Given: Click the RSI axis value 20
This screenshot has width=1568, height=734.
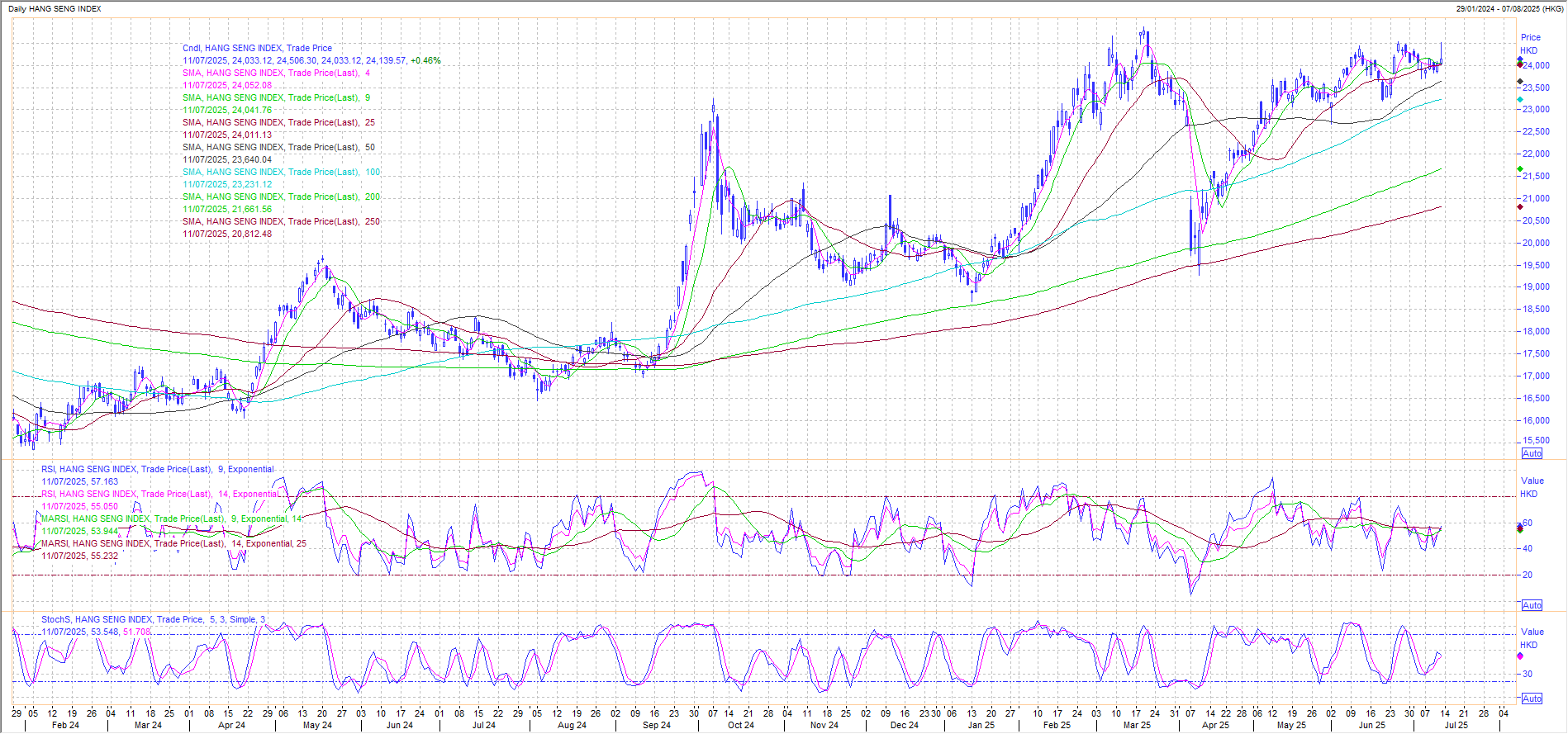Looking at the screenshot, I should 1527,575.
